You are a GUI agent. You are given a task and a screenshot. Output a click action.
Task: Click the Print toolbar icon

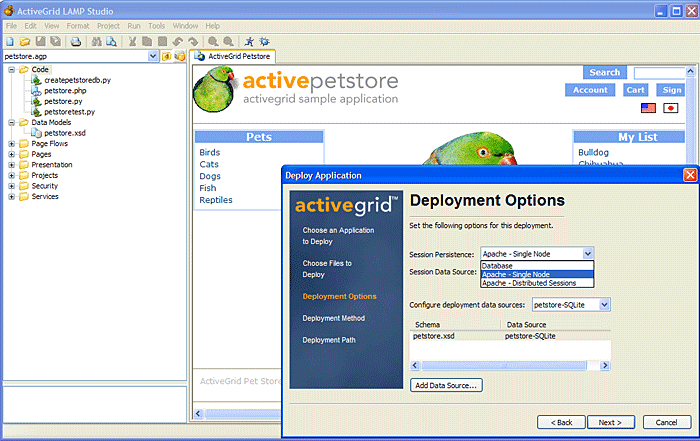pyautogui.click(x=72, y=41)
